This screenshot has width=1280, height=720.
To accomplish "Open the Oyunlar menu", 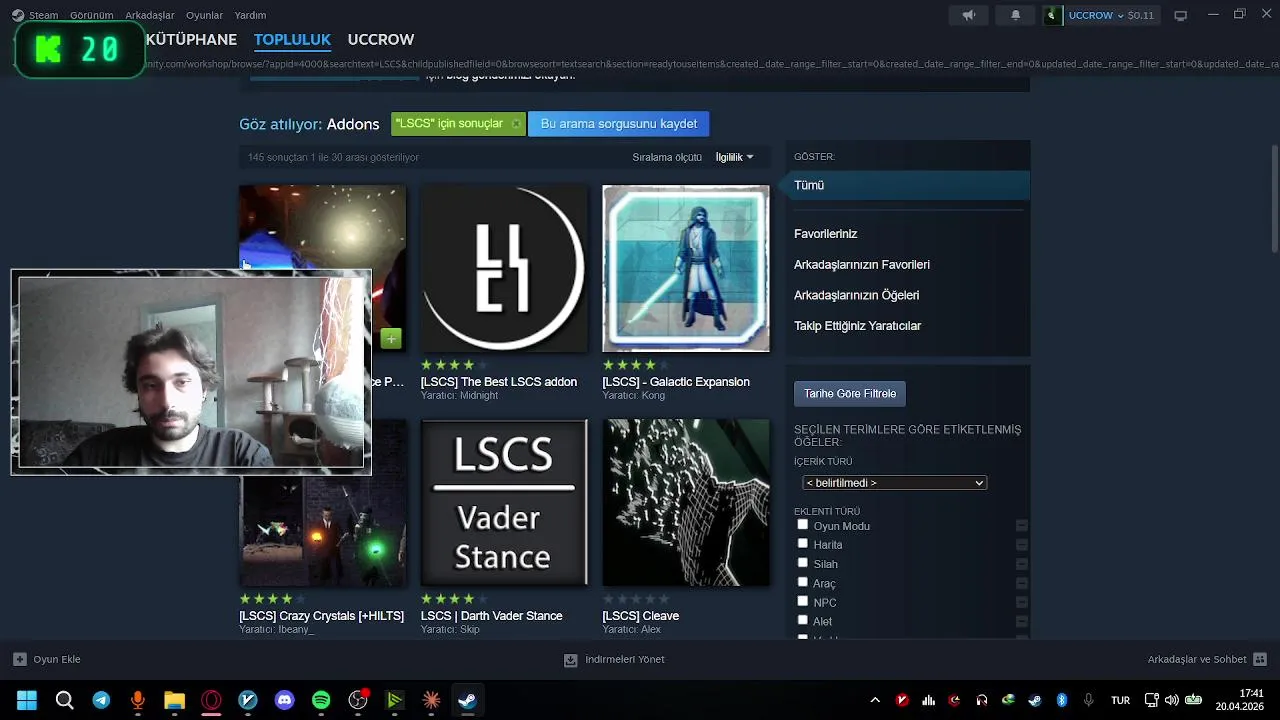I will [205, 15].
